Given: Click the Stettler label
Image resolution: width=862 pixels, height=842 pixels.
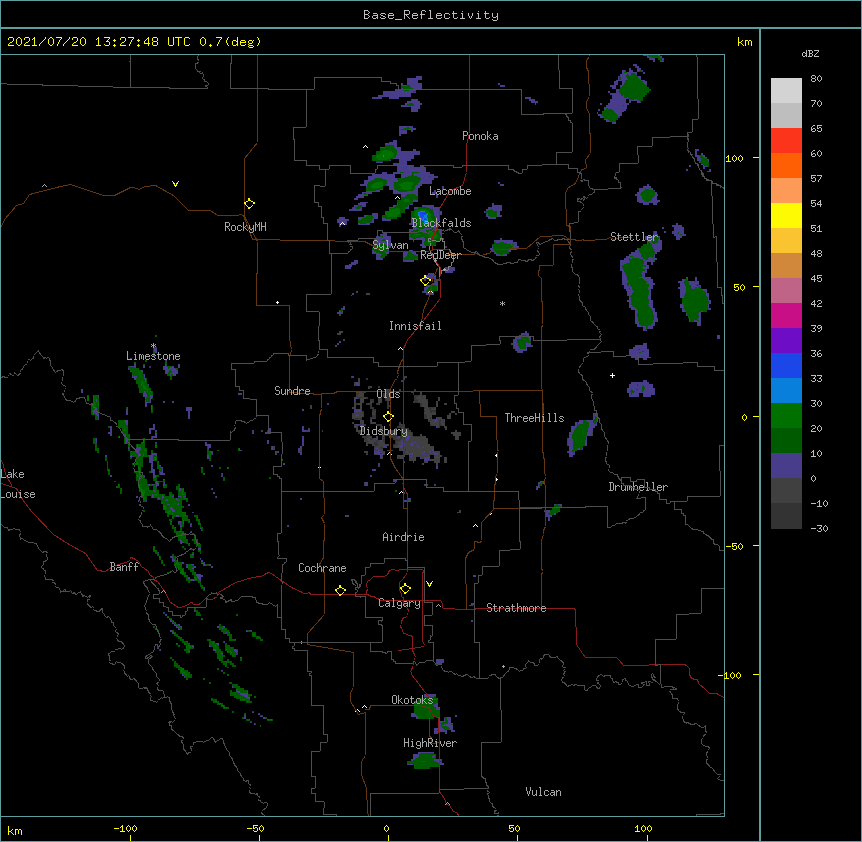Looking at the screenshot, I should (634, 237).
